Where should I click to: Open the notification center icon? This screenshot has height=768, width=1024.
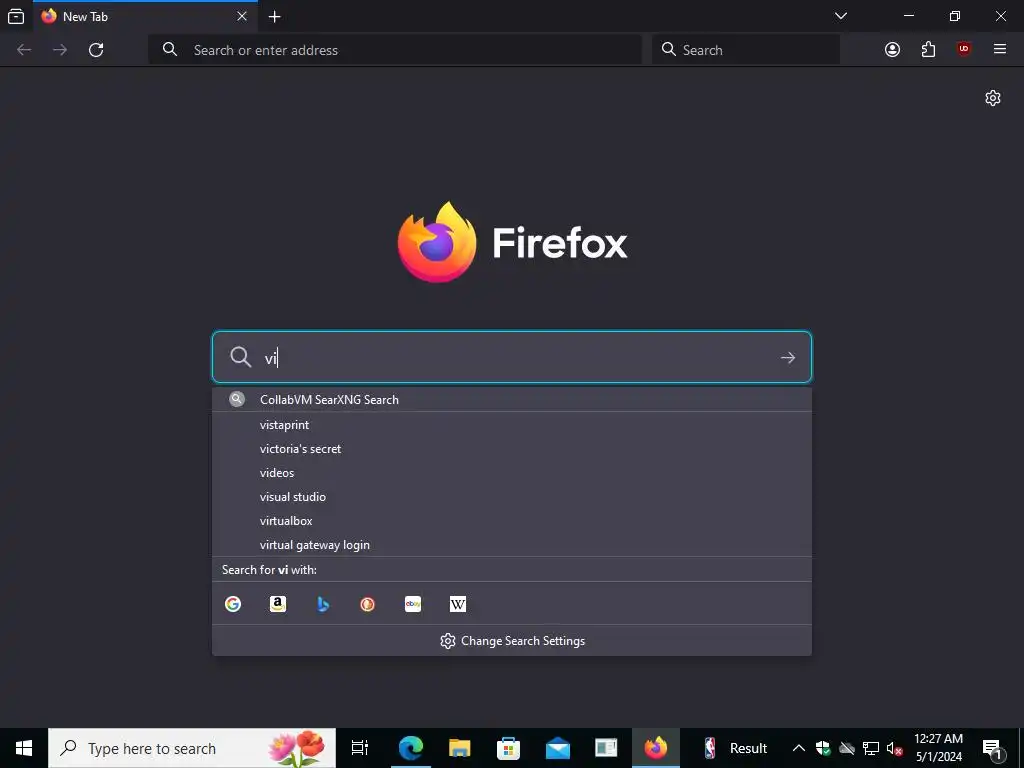(x=992, y=748)
